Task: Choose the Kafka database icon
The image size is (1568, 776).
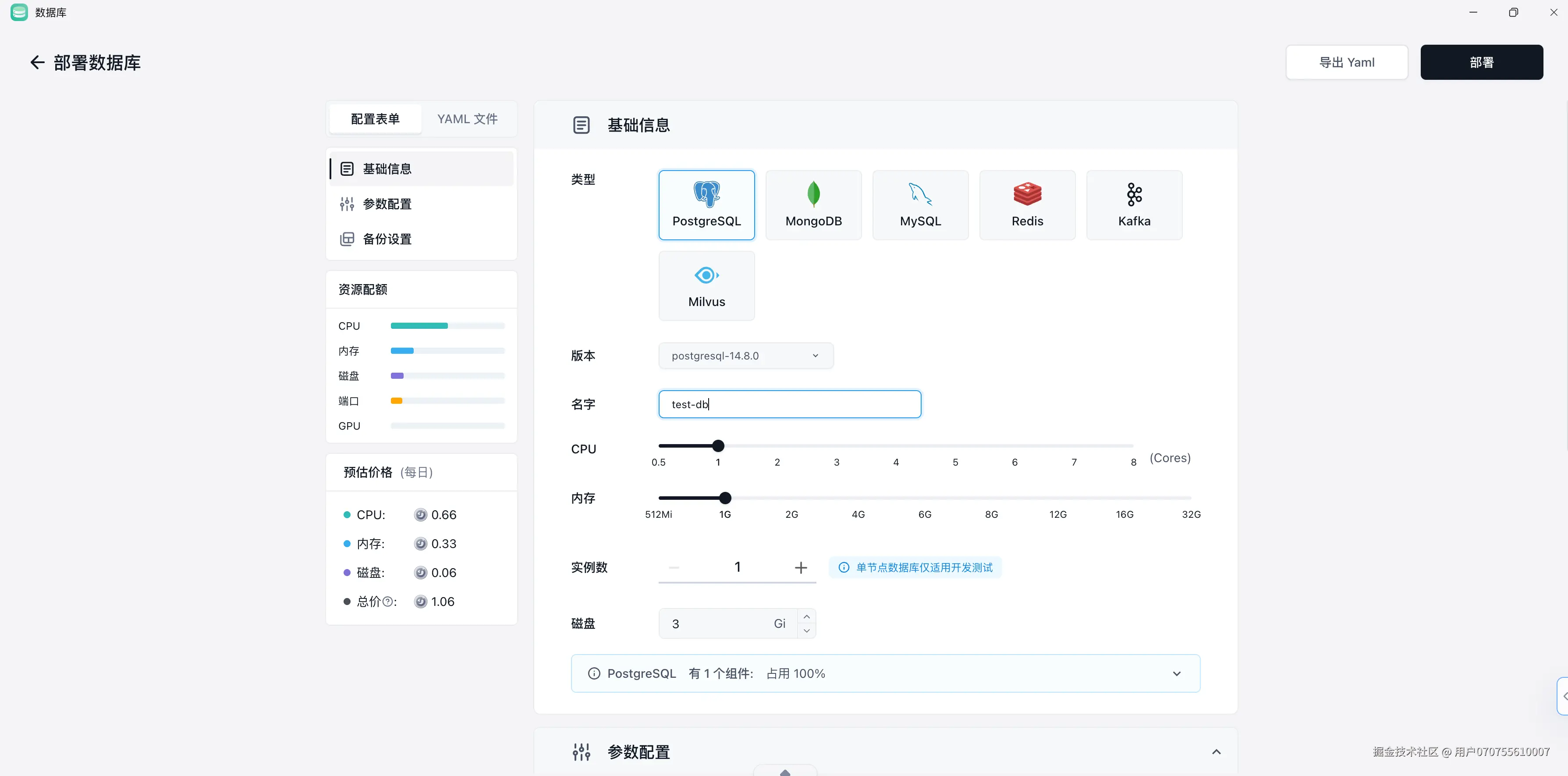Action: (x=1133, y=195)
